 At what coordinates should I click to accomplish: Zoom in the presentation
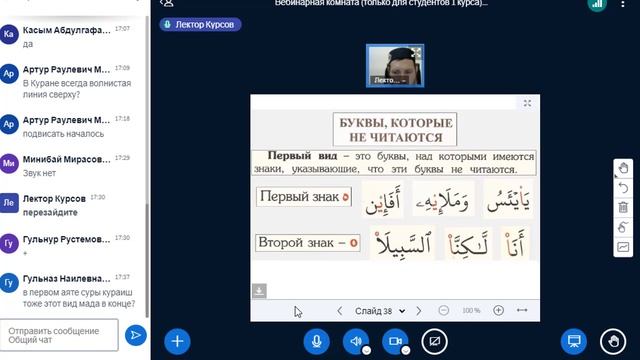click(x=498, y=311)
